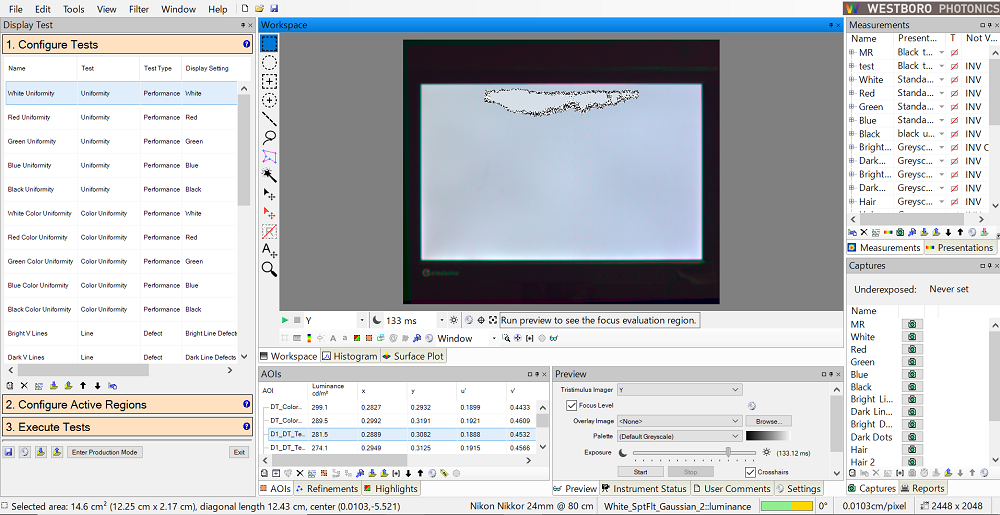
Task: Toggle T column flag for Hair measurement
Action: [x=954, y=201]
